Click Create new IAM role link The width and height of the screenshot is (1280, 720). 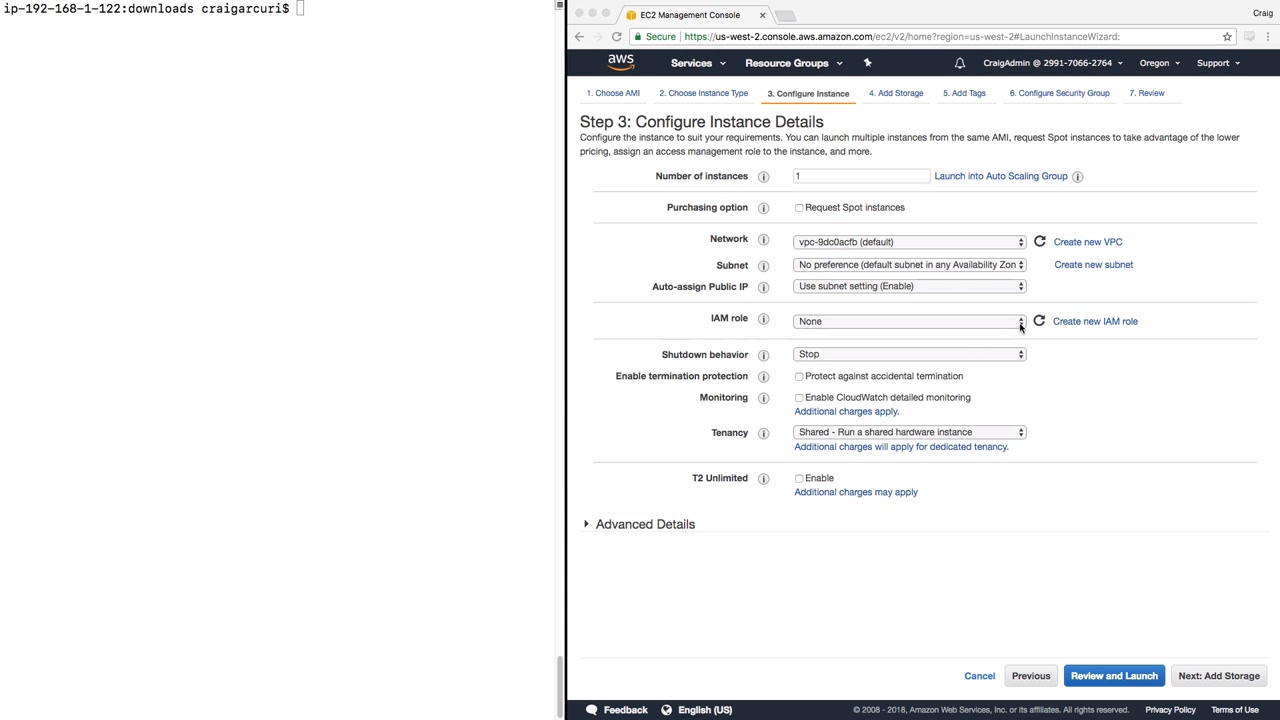[1095, 321]
